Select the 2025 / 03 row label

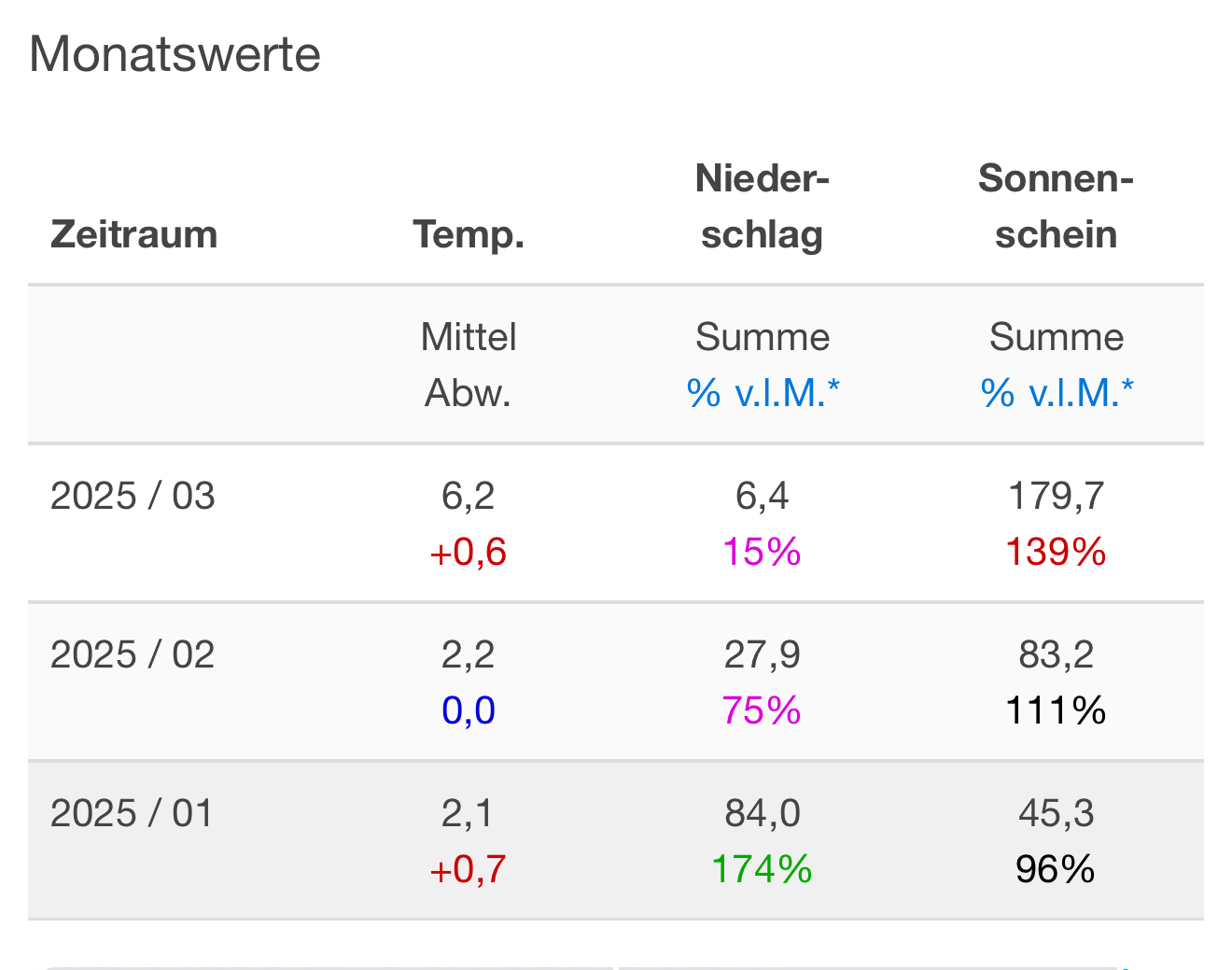click(133, 496)
